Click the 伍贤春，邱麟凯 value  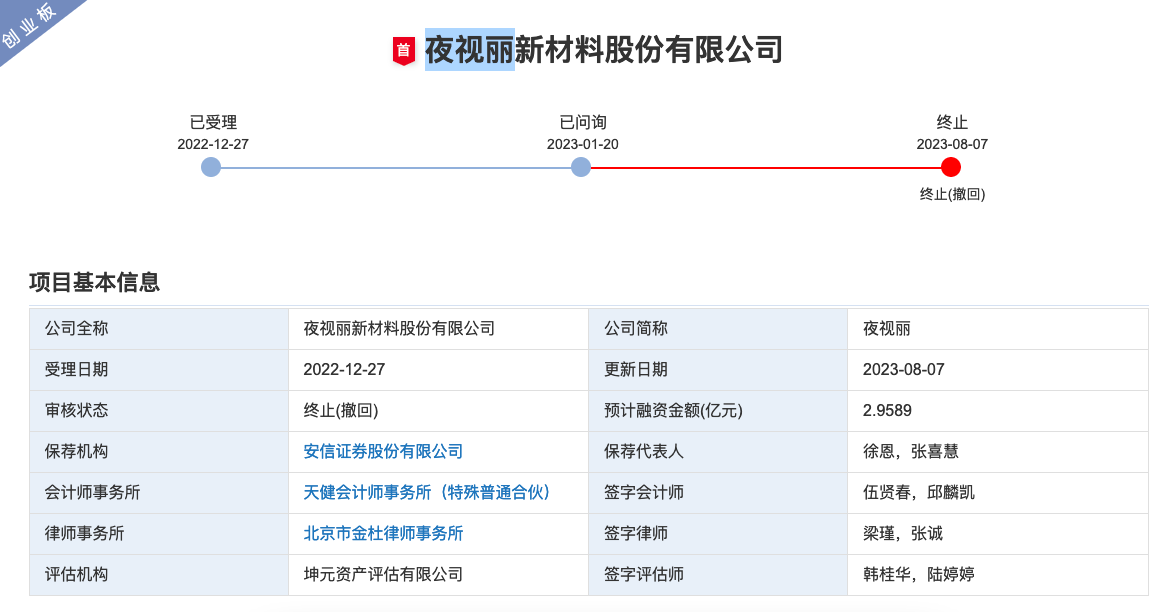tap(918, 492)
